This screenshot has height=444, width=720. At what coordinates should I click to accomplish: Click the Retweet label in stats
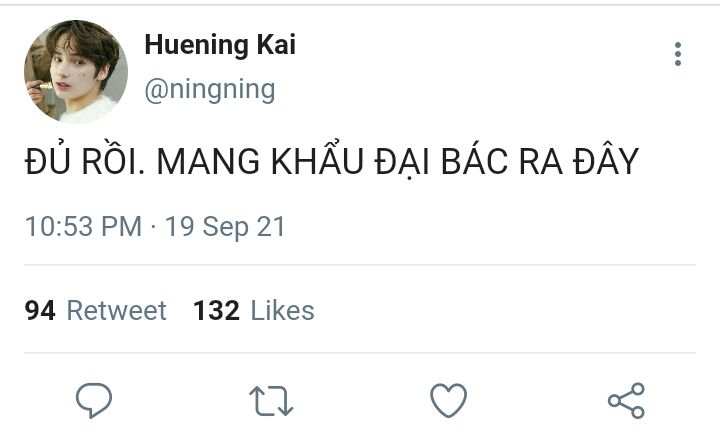tap(117, 311)
